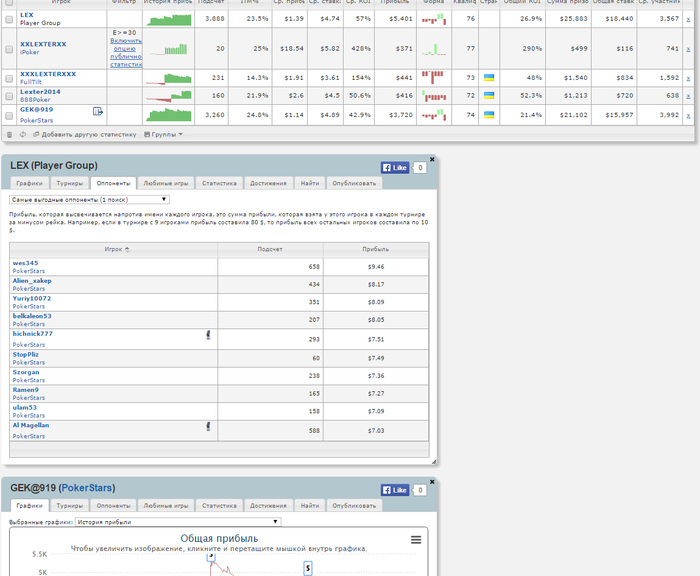This screenshot has height=576, width=700.
Task: Open Самые выгодные оппоненты select box
Action: click(89, 200)
